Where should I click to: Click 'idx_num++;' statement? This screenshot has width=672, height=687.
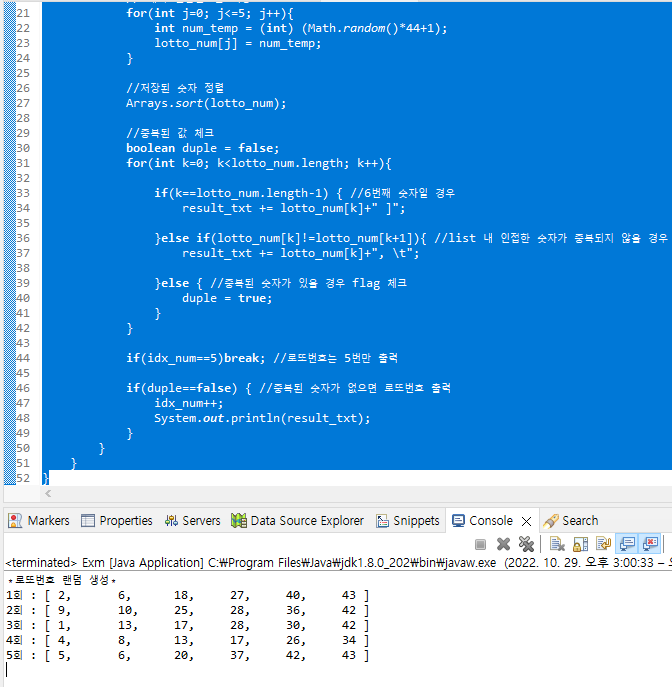click(x=188, y=403)
